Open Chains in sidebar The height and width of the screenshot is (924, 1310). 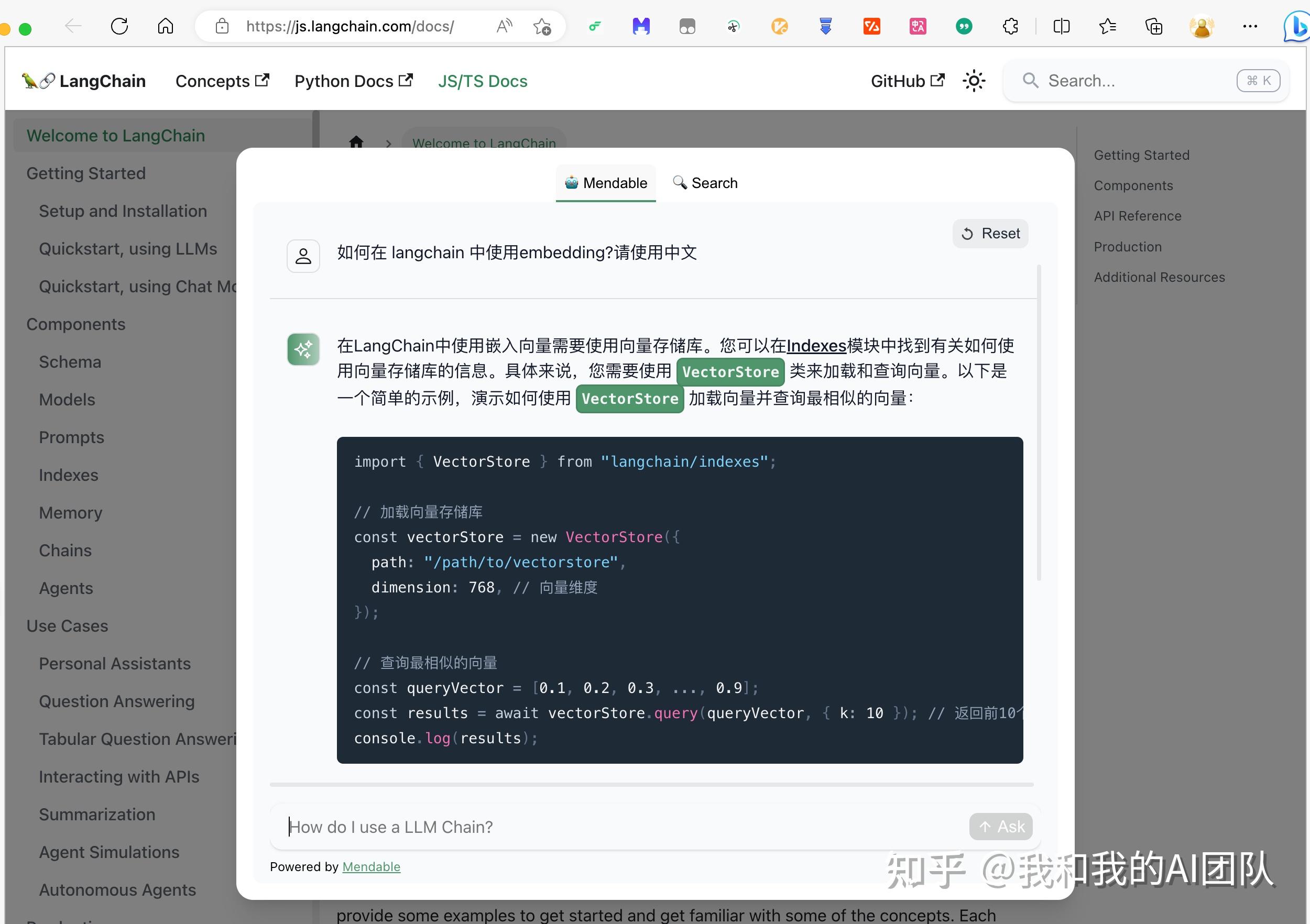click(65, 551)
